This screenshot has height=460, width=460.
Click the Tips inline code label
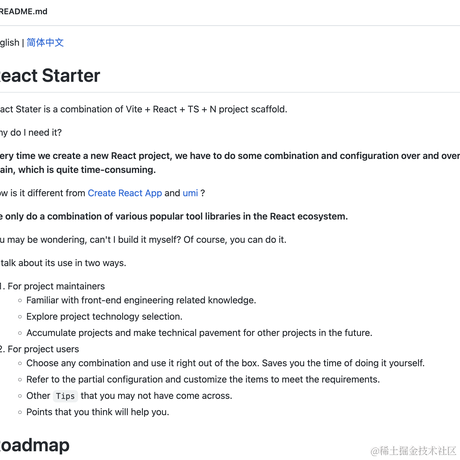(x=65, y=396)
